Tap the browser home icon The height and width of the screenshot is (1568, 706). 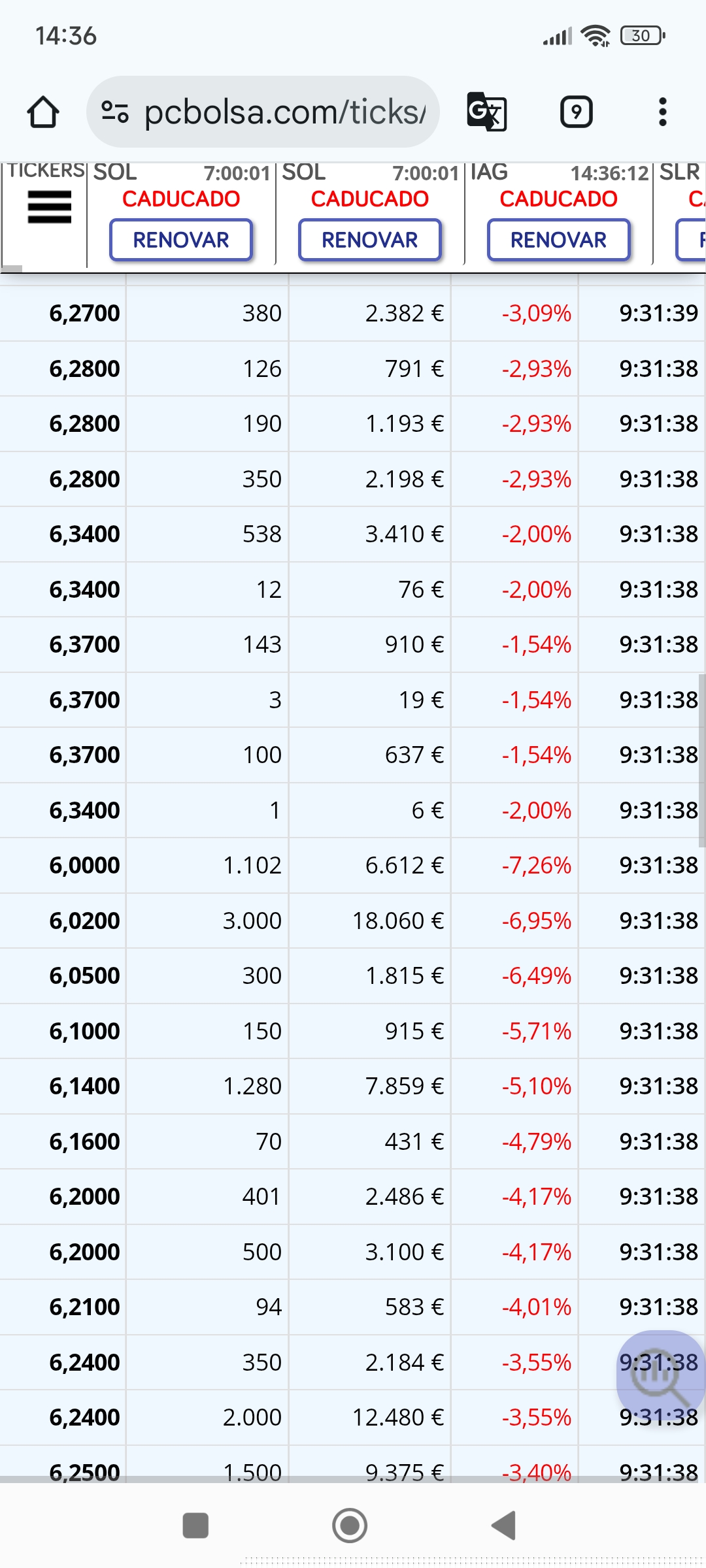point(43,112)
